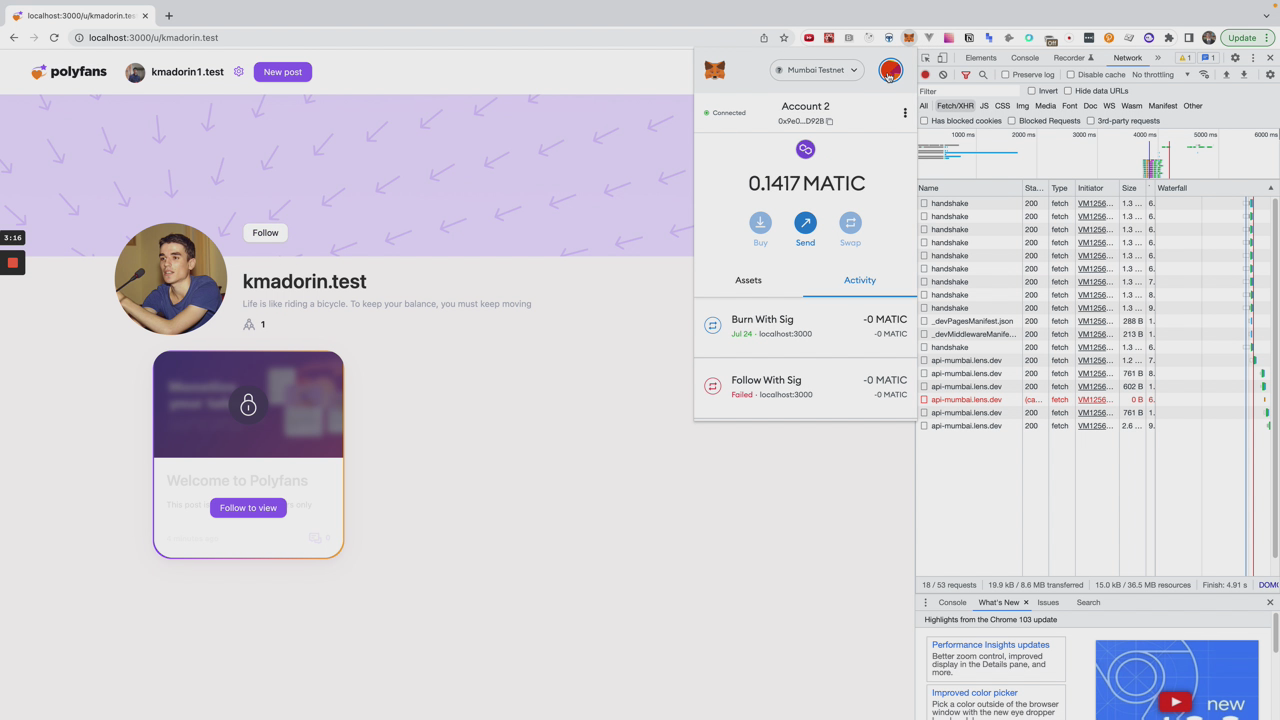The width and height of the screenshot is (1280, 720).
Task: Bookmark this page with star icon
Action: pos(784,38)
